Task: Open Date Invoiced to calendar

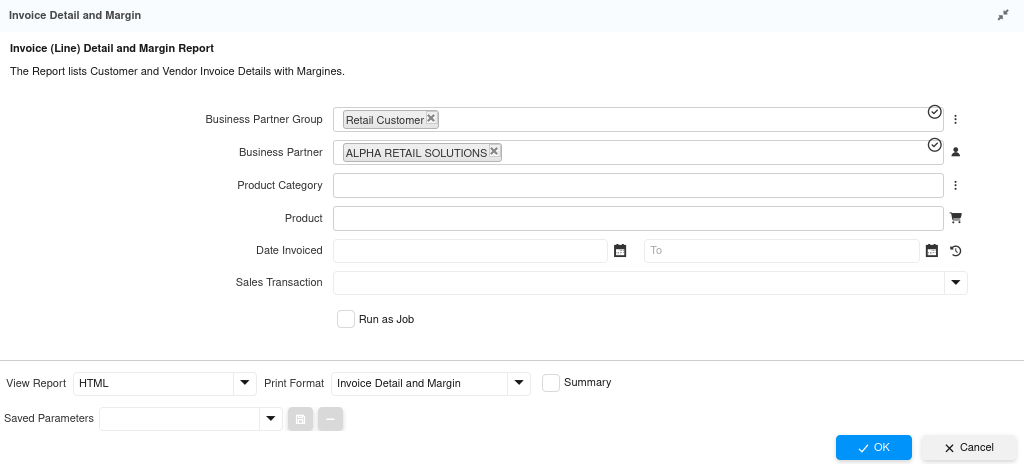Action: point(932,251)
